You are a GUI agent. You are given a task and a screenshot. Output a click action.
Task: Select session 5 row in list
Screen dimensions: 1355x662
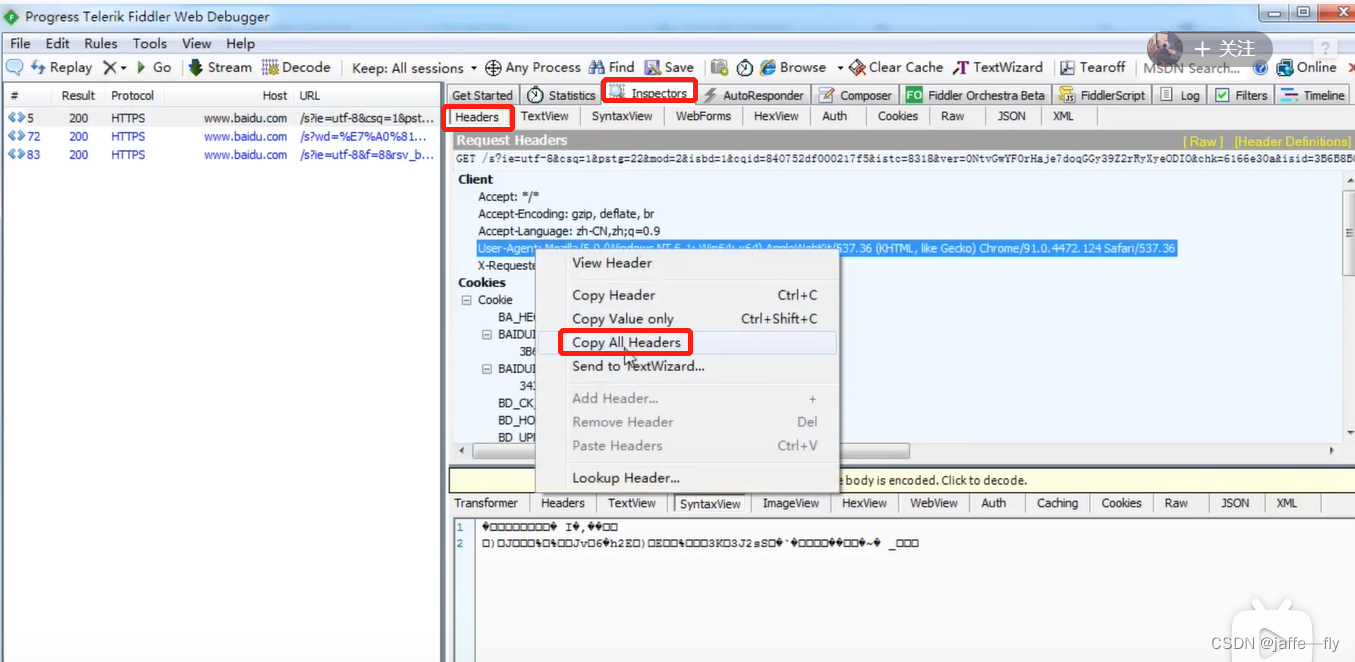[x=221, y=118]
